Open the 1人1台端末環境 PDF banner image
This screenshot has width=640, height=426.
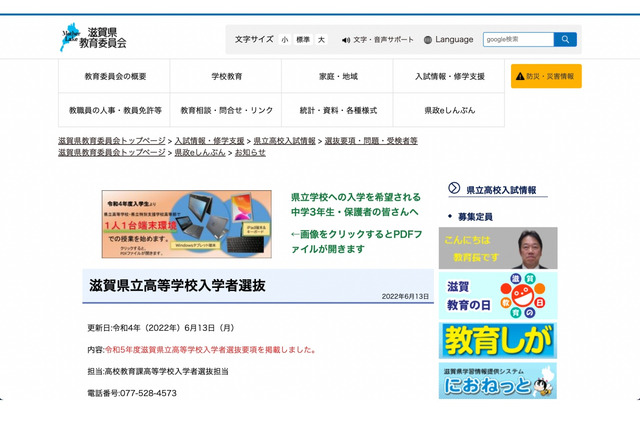[187, 224]
